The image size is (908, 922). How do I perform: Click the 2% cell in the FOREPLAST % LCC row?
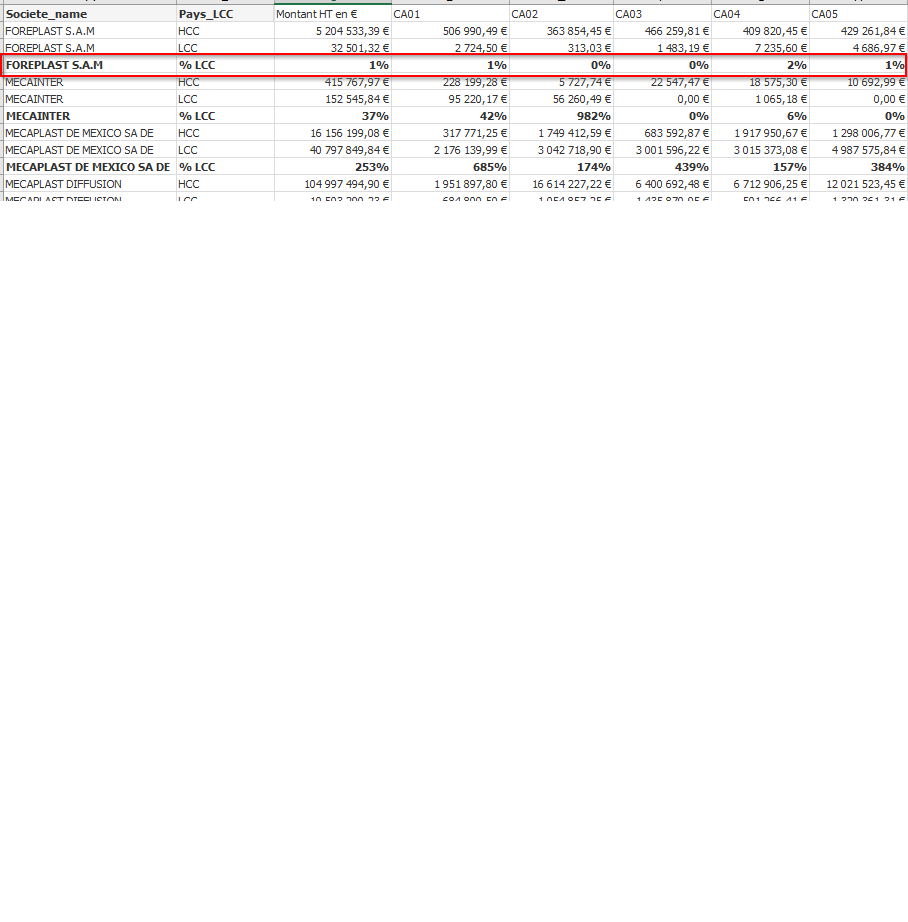760,65
